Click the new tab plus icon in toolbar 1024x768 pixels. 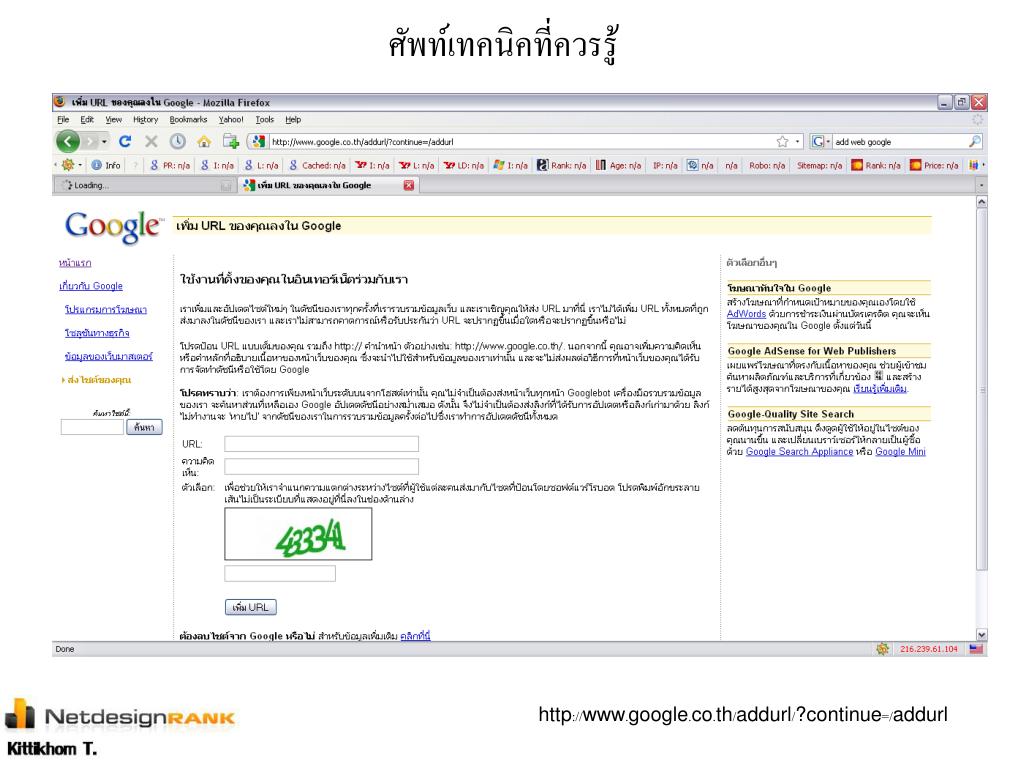pos(231,141)
